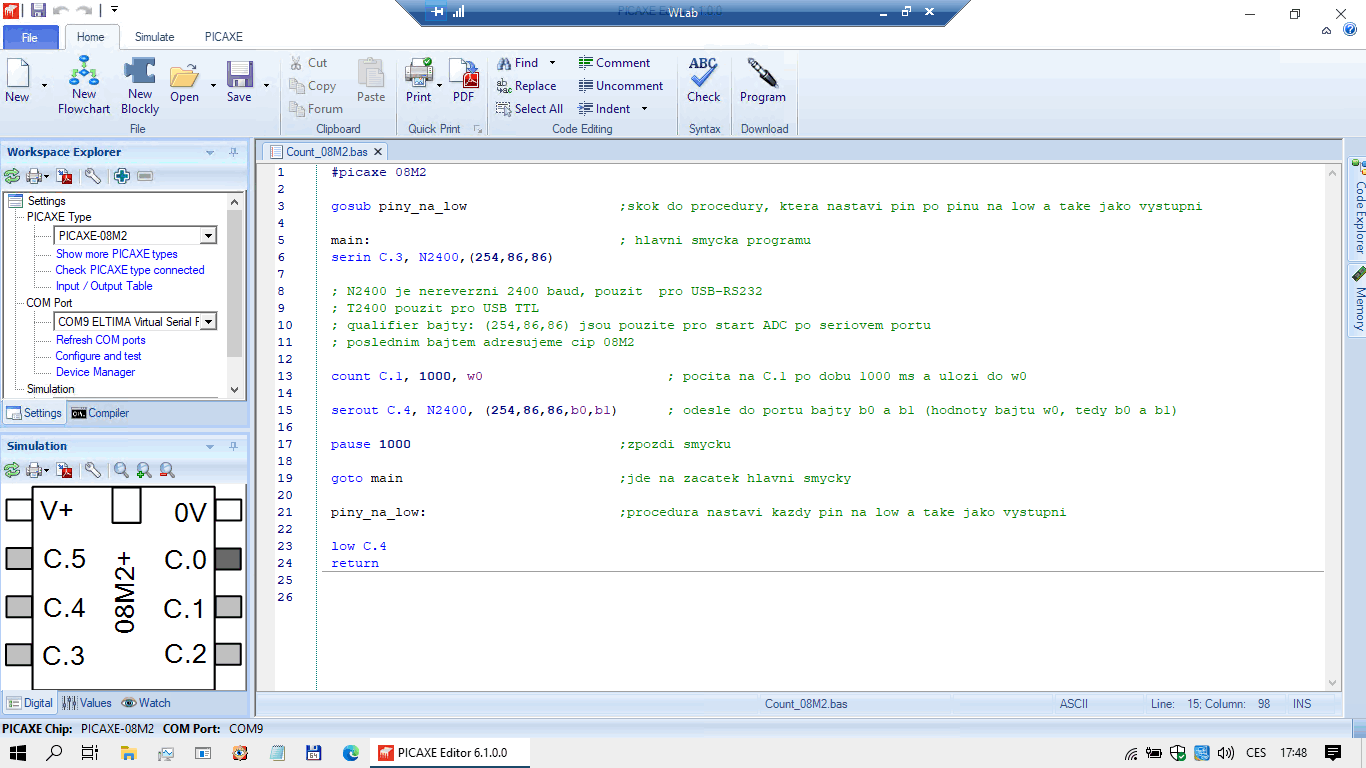Screen dimensions: 1366x768
Task: Export code using the PDF icon
Action: point(463,82)
